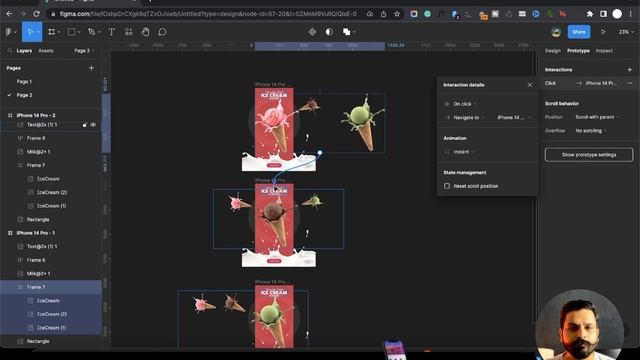Click the browser share icon
640x360 pixels.
(383, 14)
